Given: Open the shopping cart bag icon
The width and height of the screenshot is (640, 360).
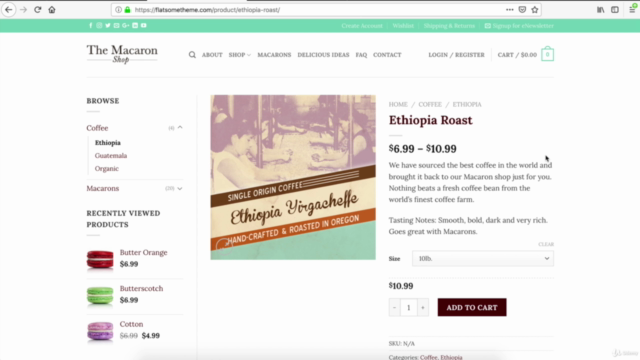Looking at the screenshot, I should tap(547, 54).
